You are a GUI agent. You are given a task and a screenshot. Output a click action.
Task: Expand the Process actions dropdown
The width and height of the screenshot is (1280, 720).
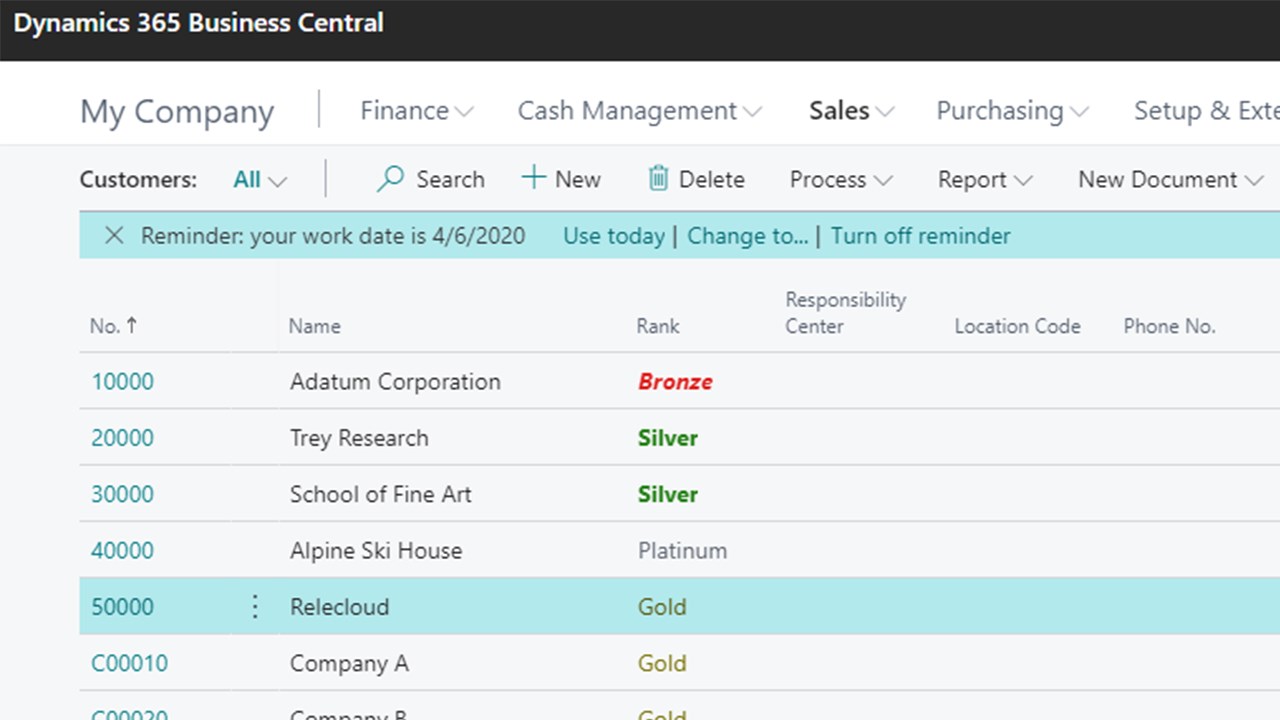[x=840, y=180]
